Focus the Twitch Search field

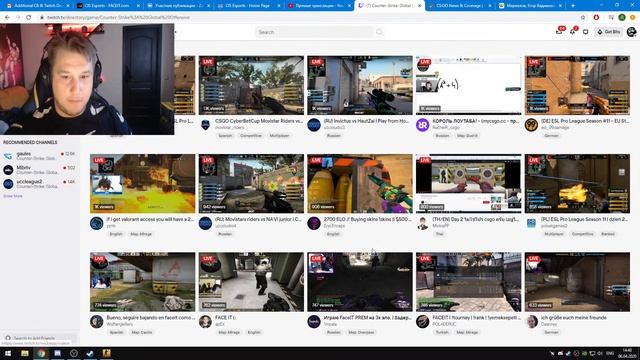click(314, 32)
